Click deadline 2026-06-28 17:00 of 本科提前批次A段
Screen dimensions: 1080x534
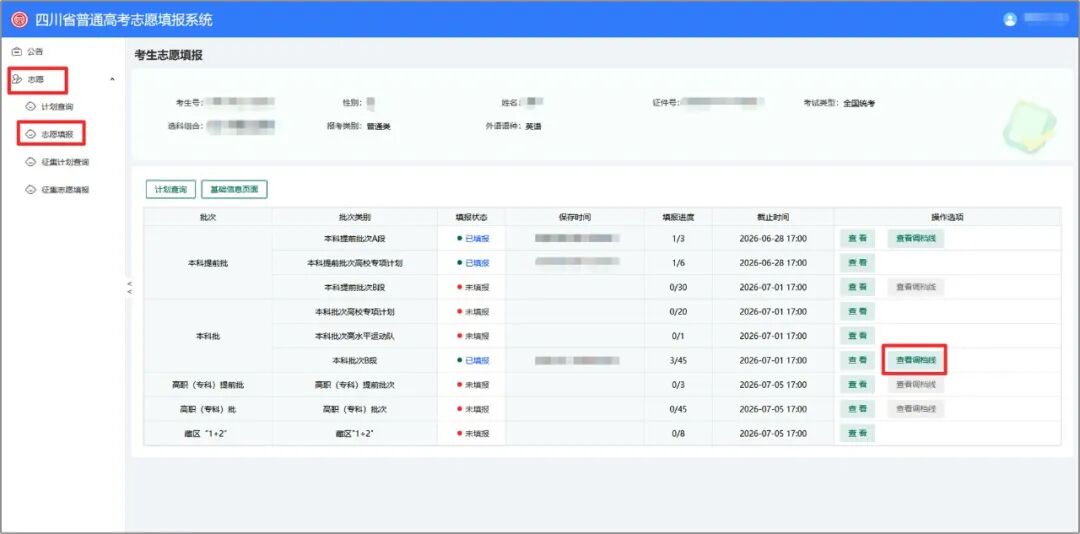tap(773, 238)
